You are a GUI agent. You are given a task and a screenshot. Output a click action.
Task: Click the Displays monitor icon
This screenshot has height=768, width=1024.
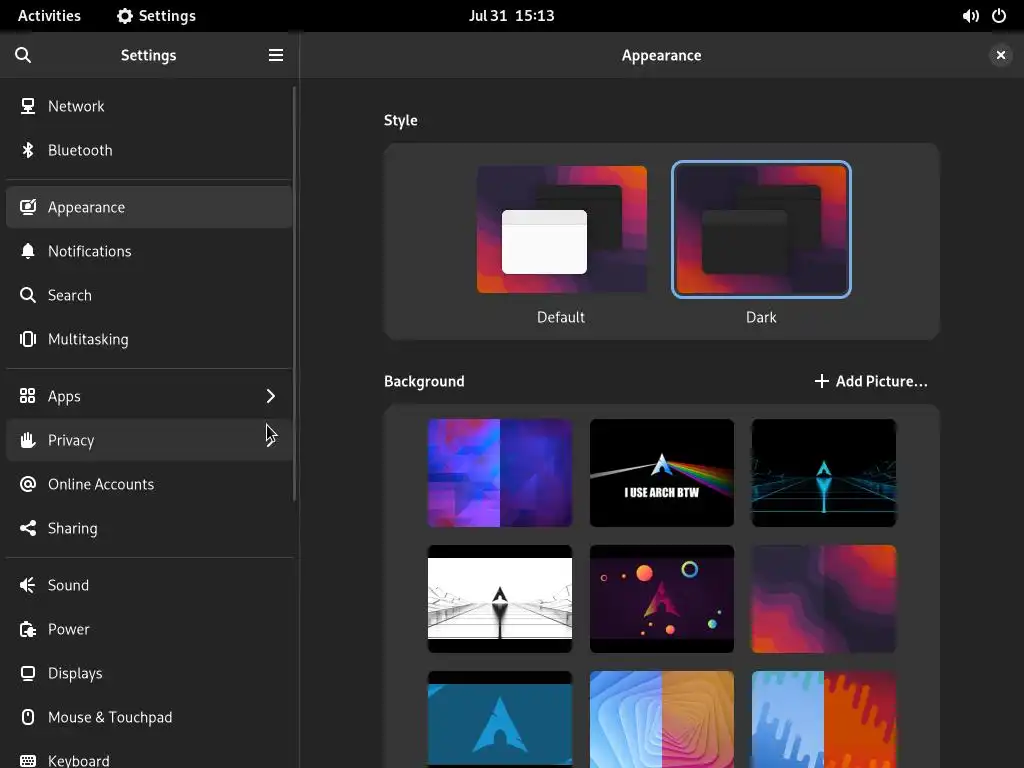pyautogui.click(x=27, y=673)
